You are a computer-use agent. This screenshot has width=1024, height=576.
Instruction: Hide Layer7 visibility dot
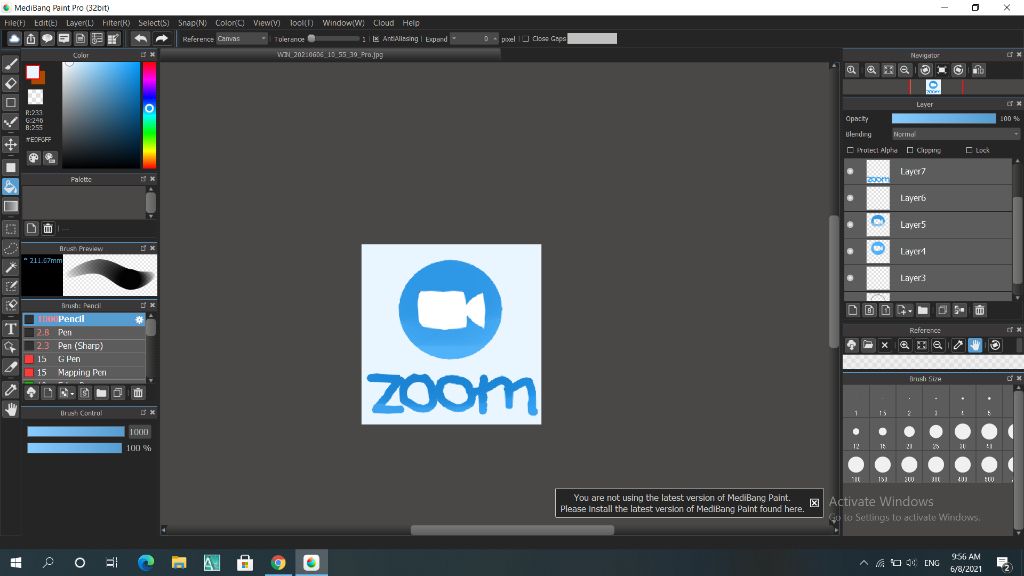[850, 172]
